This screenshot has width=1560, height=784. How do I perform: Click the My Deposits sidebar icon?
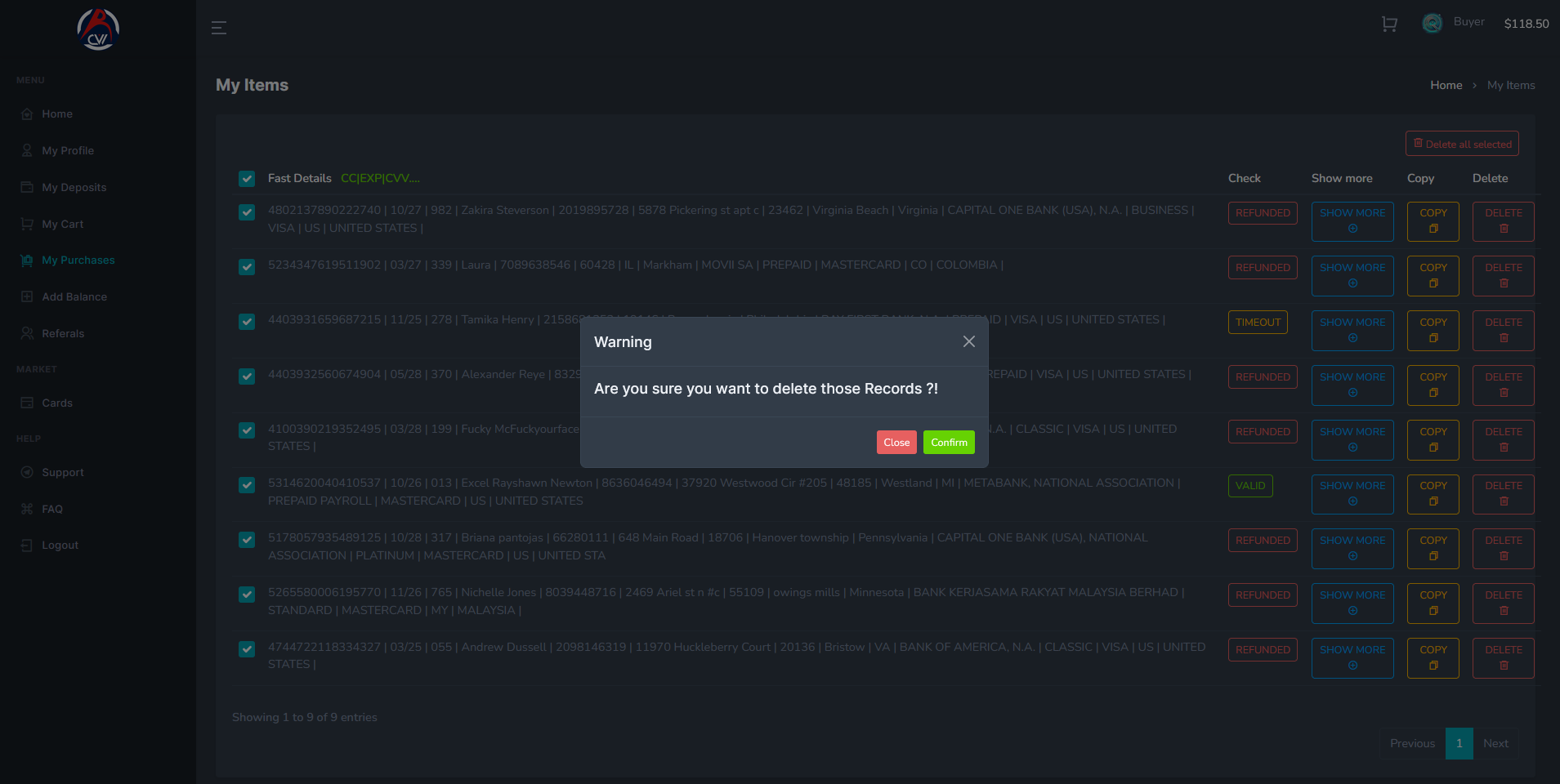27,187
